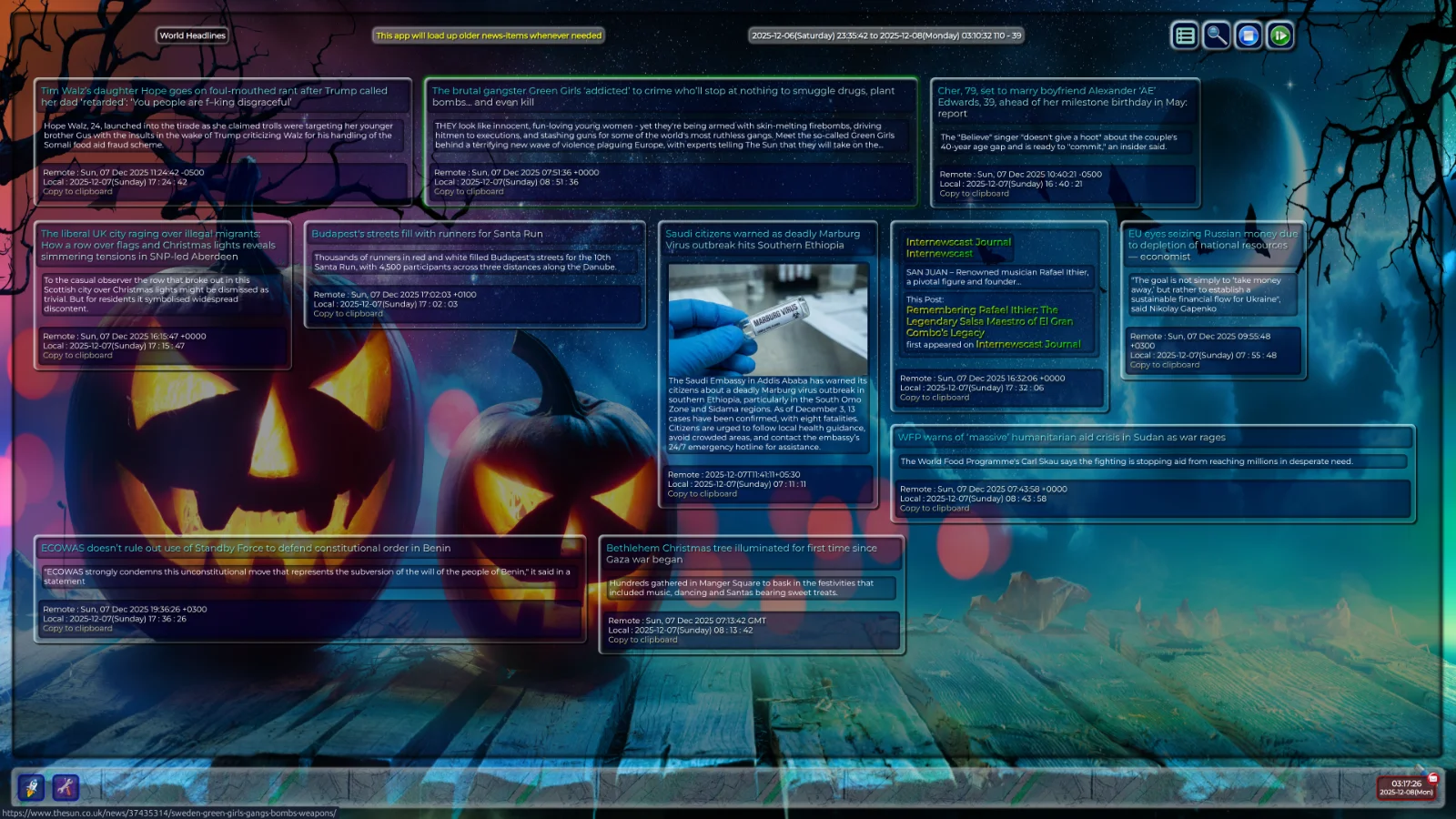Copy the WFP Sudan item to clipboard

coord(934,508)
